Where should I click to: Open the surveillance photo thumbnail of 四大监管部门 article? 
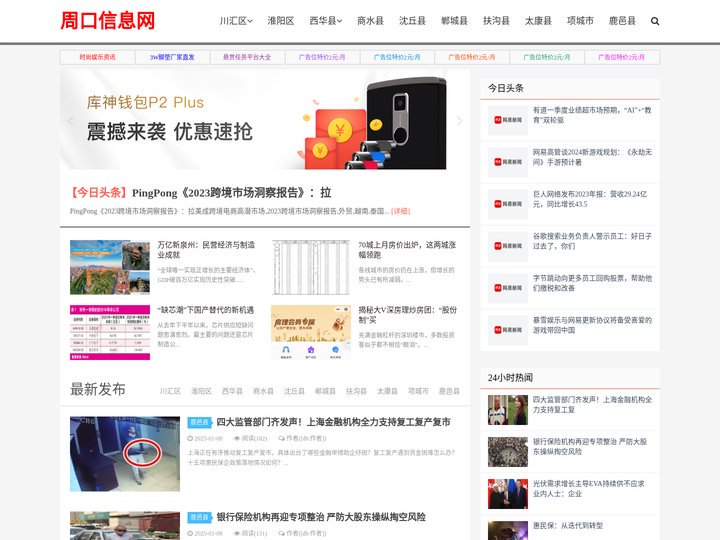[x=125, y=454]
